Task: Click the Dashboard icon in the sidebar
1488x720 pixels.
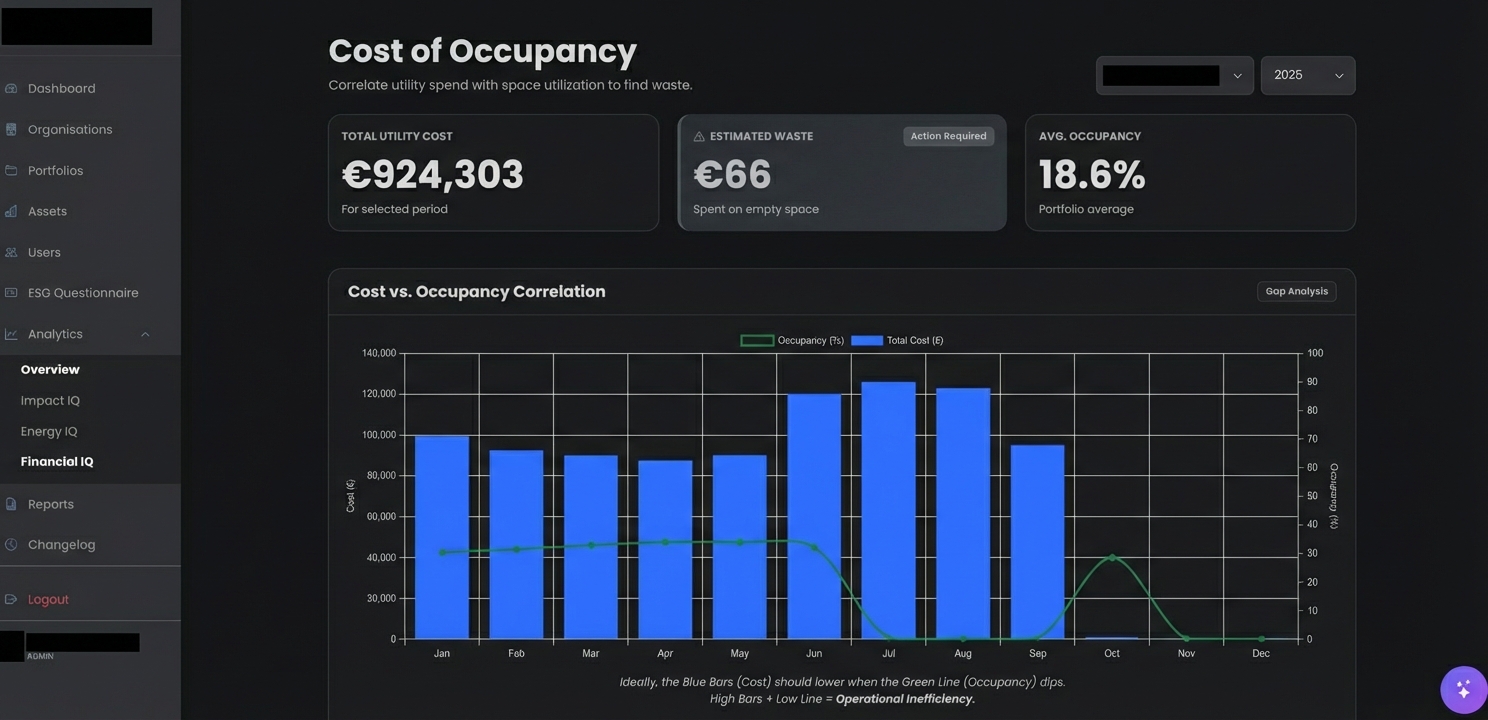Action: [10, 88]
